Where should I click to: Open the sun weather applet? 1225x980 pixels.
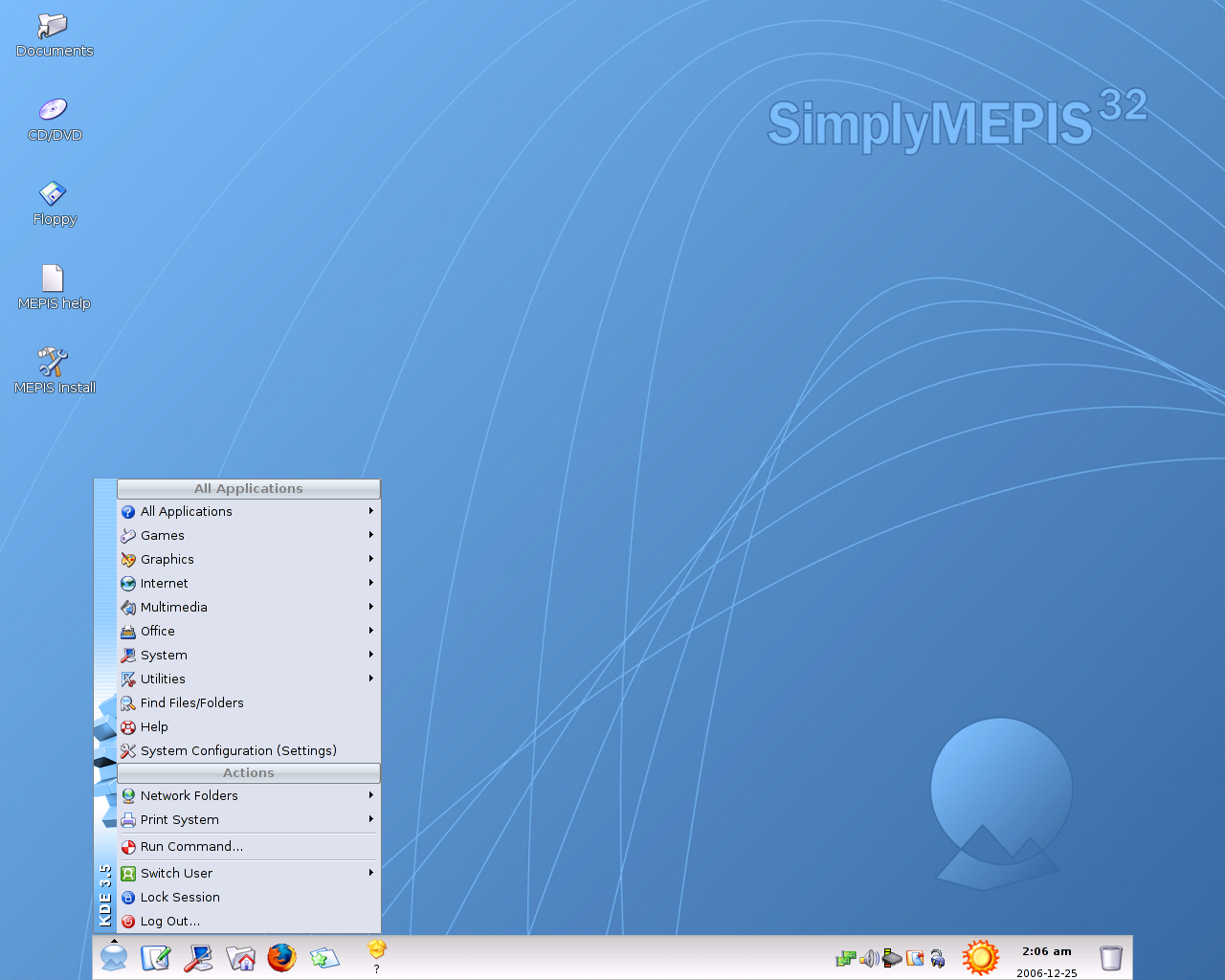[980, 957]
